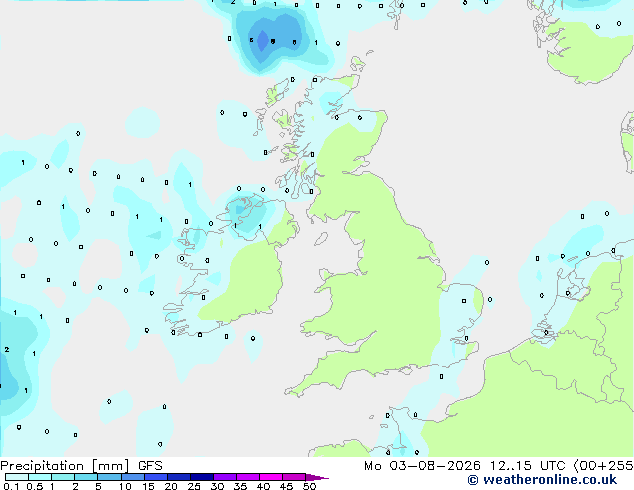Click the '0.1' legend scale label
This screenshot has width=634, height=490.
pos(11,486)
